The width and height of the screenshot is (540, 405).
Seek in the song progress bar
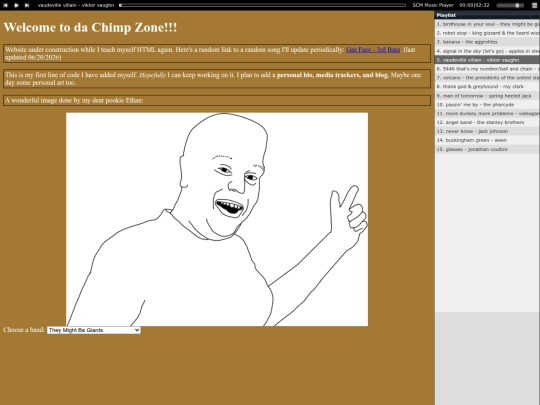[x=262, y=5]
